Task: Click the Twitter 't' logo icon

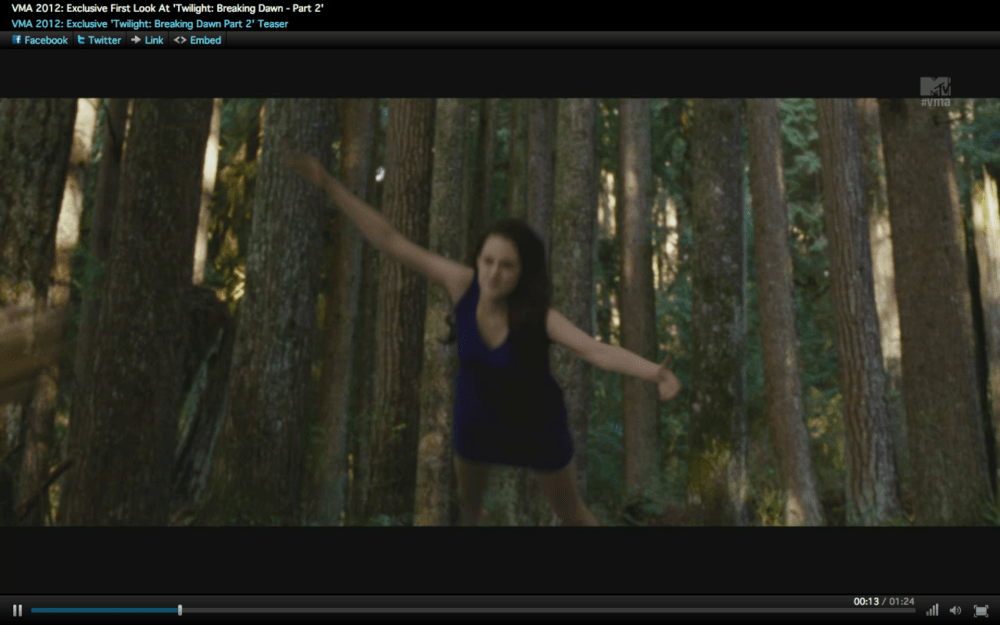Action: [81, 40]
